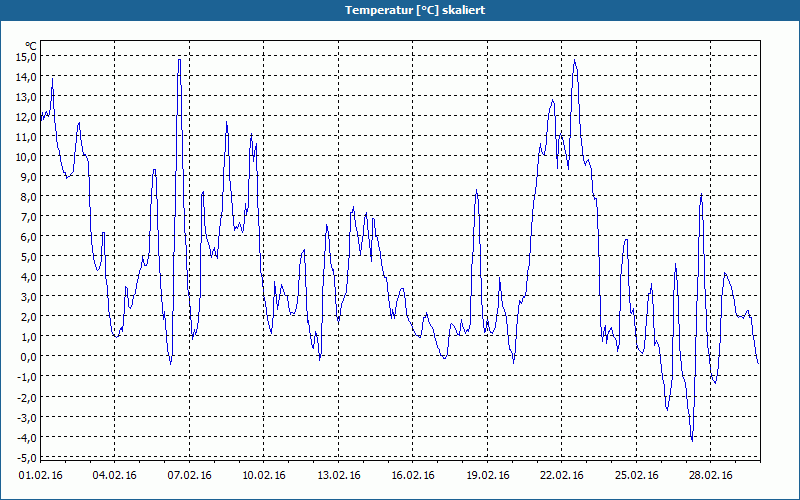Click the 11,0 y-axis label
800x500 pixels.
click(x=26, y=137)
